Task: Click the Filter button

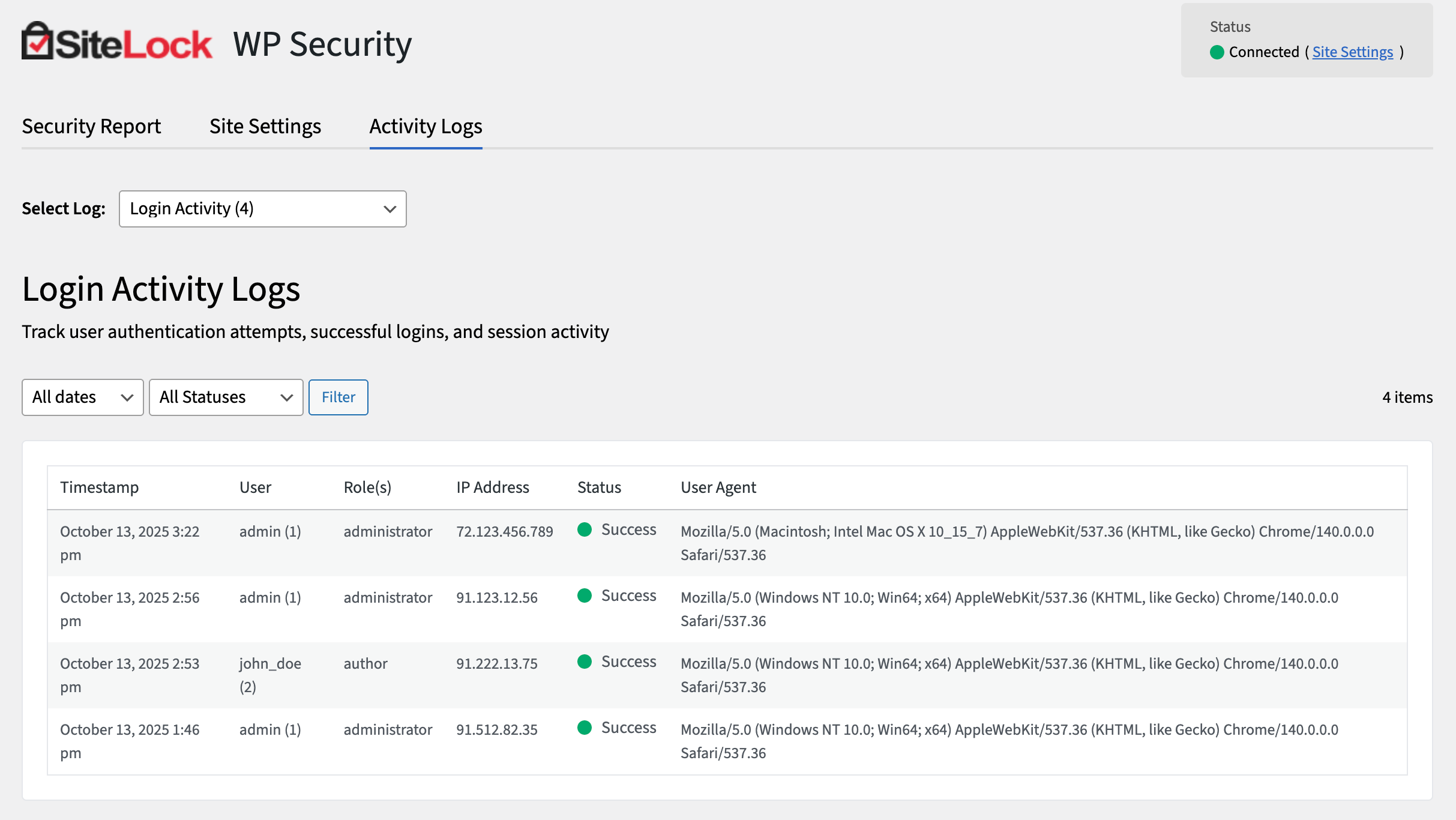Action: pyautogui.click(x=338, y=397)
